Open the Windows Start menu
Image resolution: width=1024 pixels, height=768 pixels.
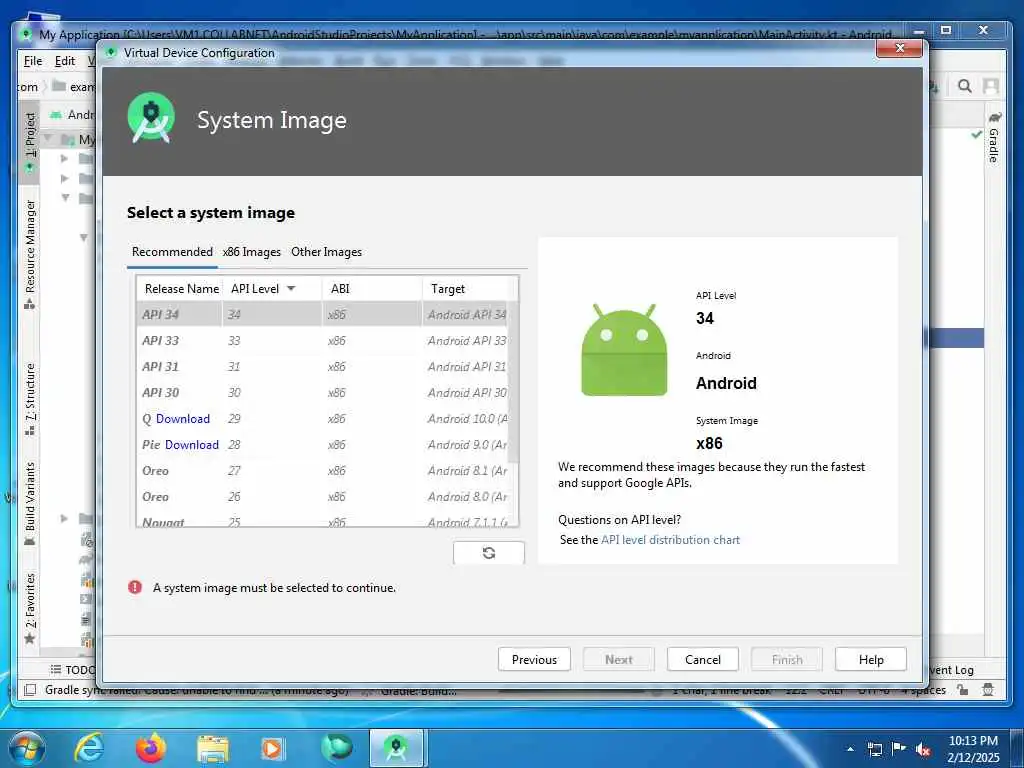tap(27, 748)
